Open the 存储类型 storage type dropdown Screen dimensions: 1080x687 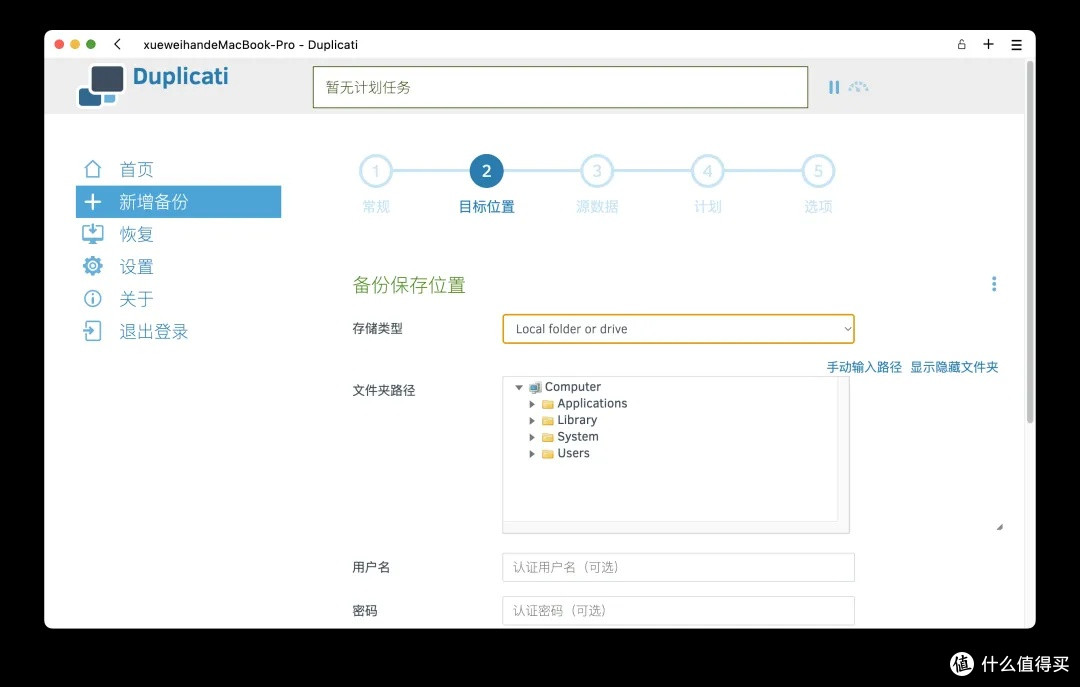pyautogui.click(x=678, y=329)
